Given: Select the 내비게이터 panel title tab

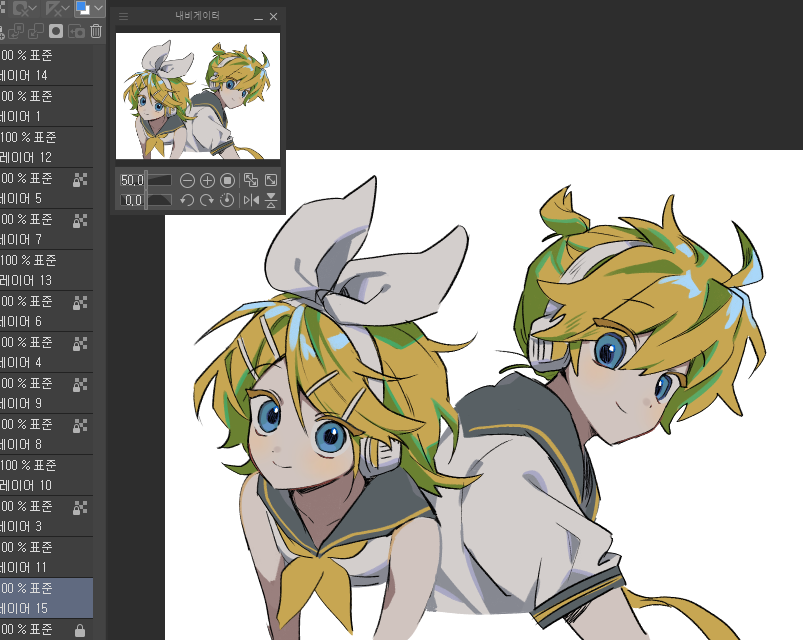Looking at the screenshot, I should tap(197, 16).
